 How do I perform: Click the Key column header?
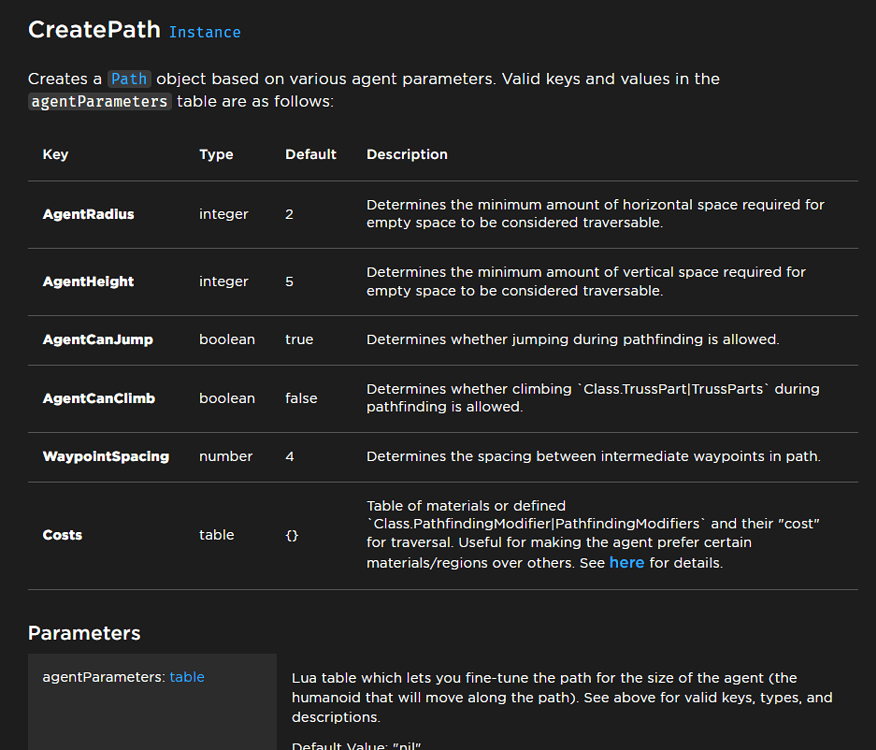[x=55, y=154]
